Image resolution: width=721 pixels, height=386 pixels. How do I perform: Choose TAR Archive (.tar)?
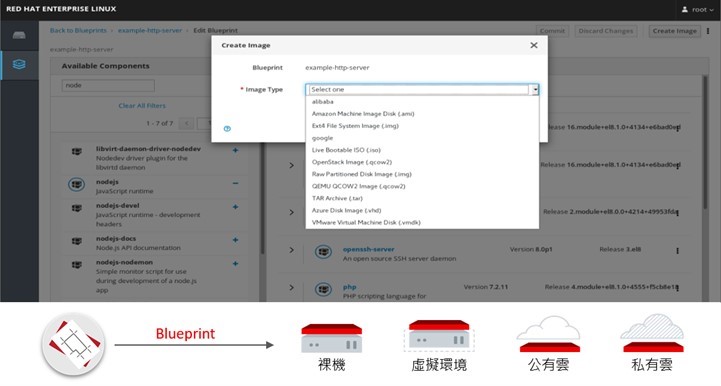(x=422, y=198)
